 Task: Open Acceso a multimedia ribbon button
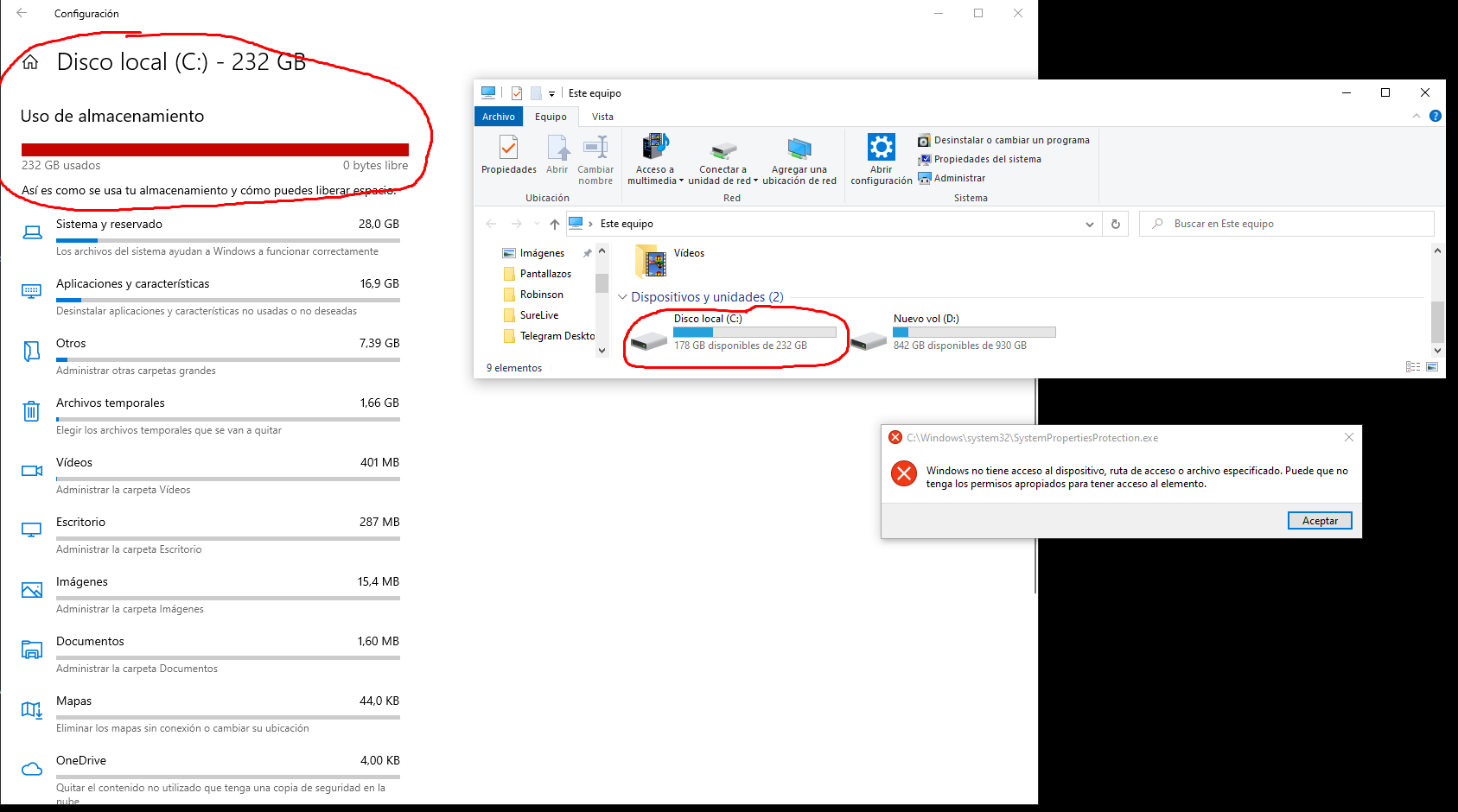[655, 159]
